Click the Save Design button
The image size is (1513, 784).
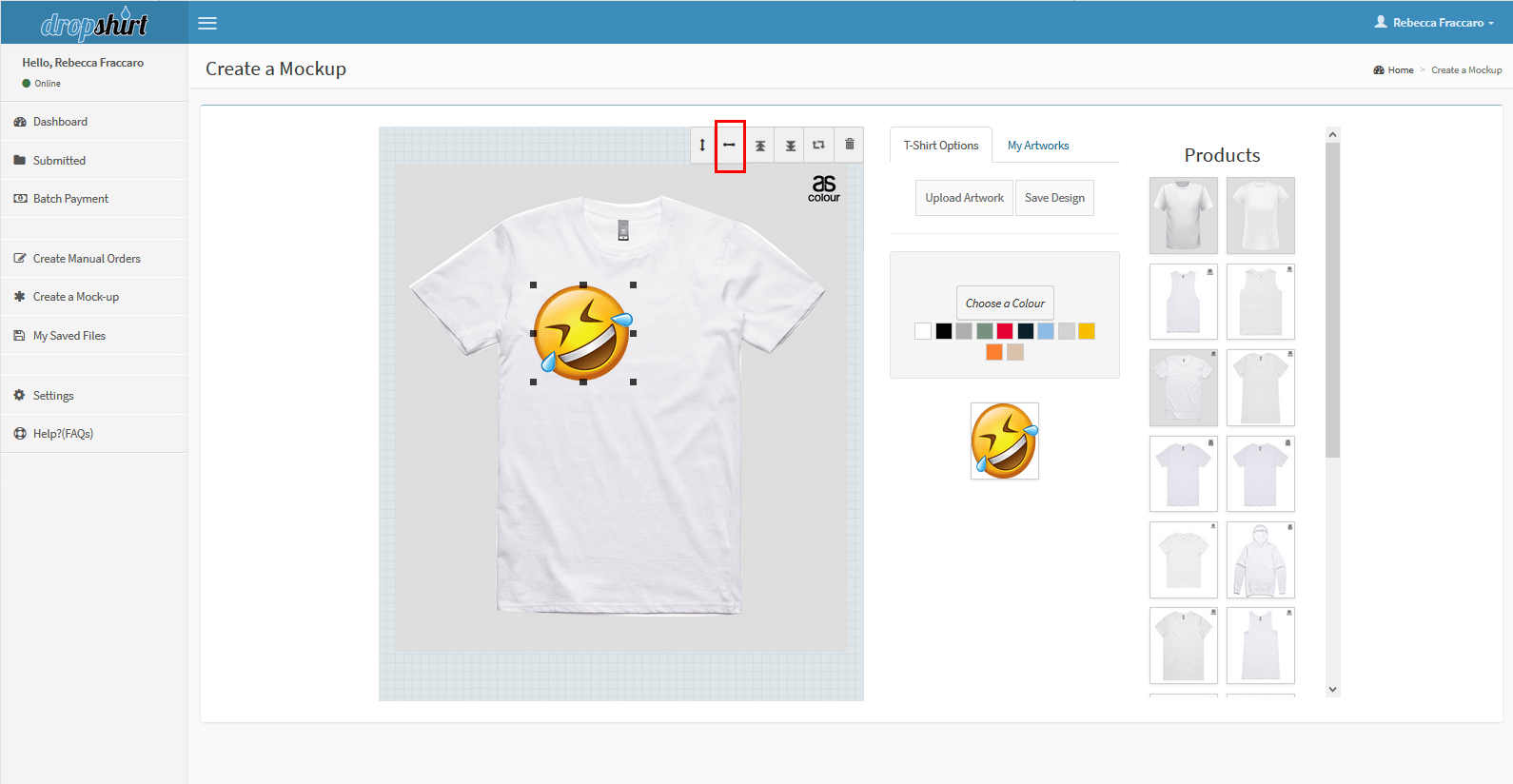tap(1054, 198)
